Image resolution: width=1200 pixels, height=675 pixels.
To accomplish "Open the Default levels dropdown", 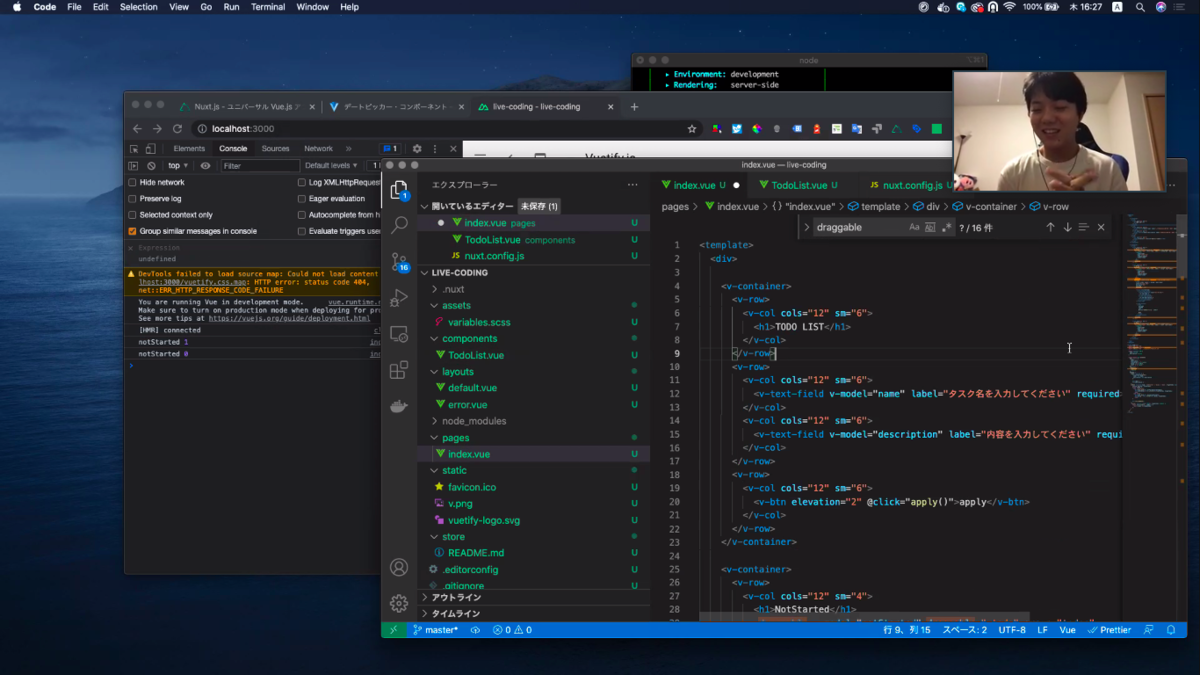I will 330,166.
